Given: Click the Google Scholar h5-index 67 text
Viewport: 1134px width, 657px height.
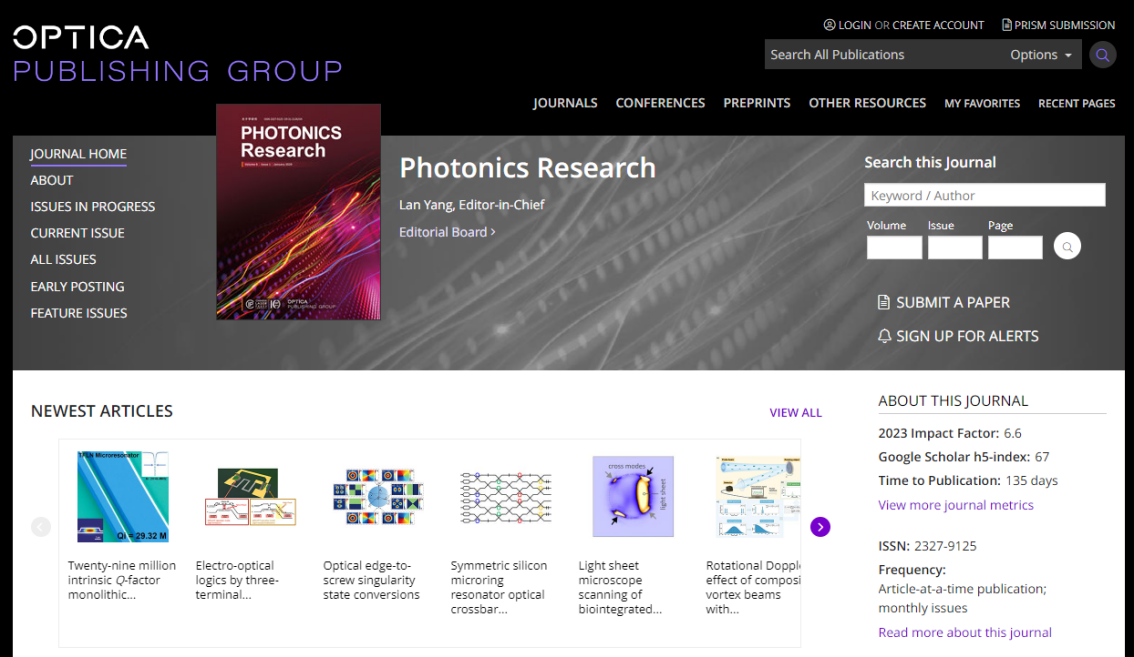Looking at the screenshot, I should click(963, 457).
